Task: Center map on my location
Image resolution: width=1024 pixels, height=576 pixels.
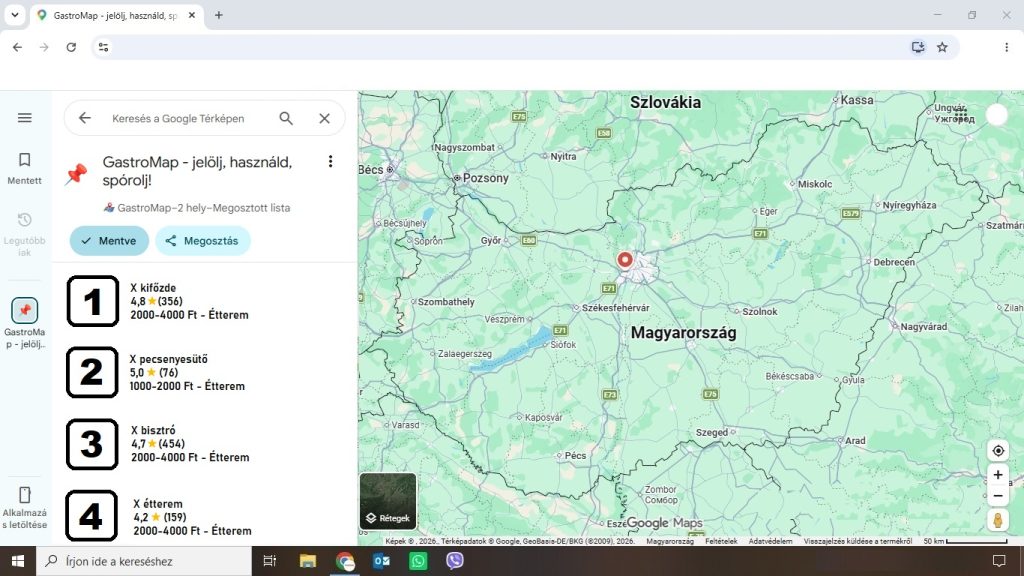Action: [998, 451]
